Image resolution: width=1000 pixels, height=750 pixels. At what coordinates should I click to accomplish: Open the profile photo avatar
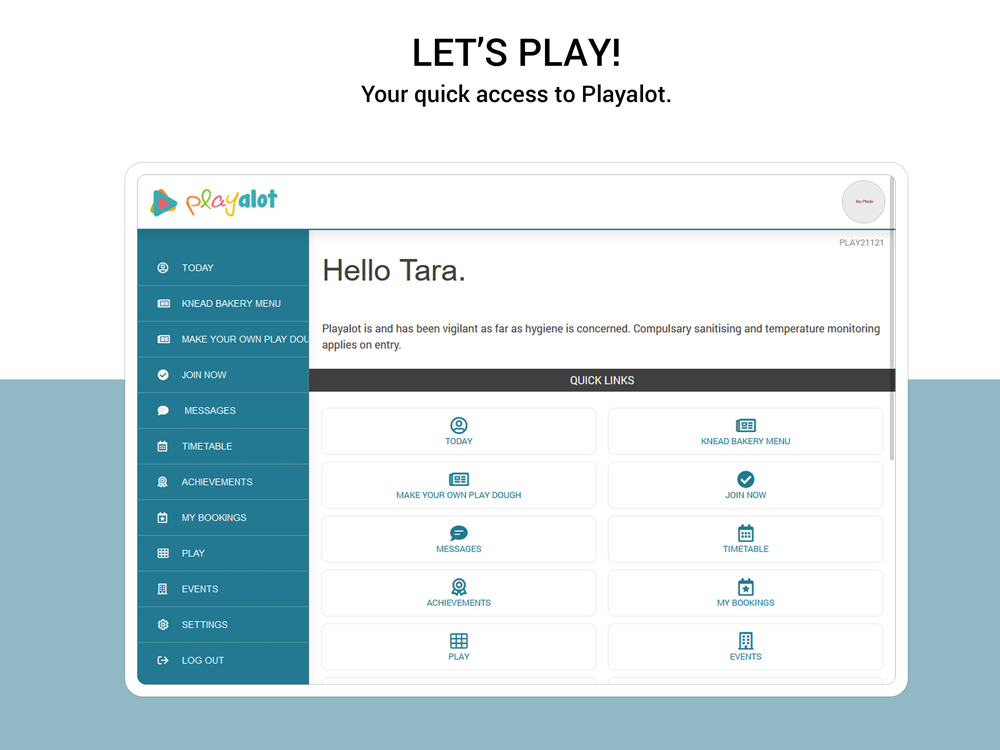pos(863,202)
